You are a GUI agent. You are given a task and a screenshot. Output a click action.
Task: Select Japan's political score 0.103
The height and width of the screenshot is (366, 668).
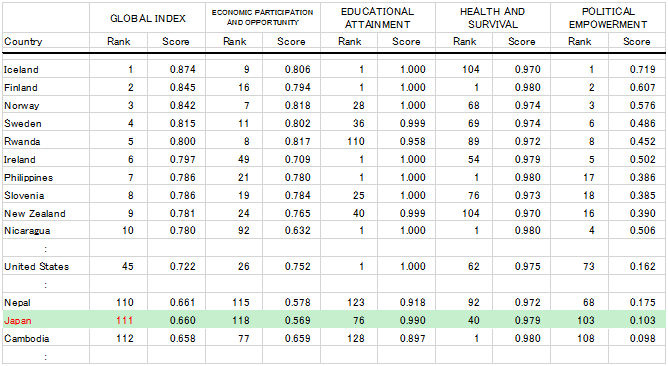coord(642,320)
